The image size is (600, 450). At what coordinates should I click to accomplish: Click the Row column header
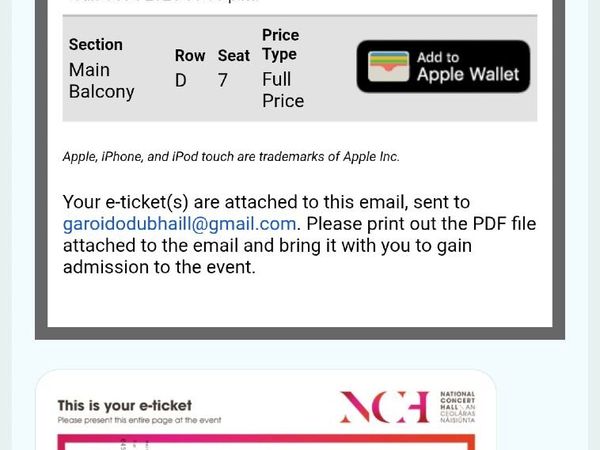190,56
